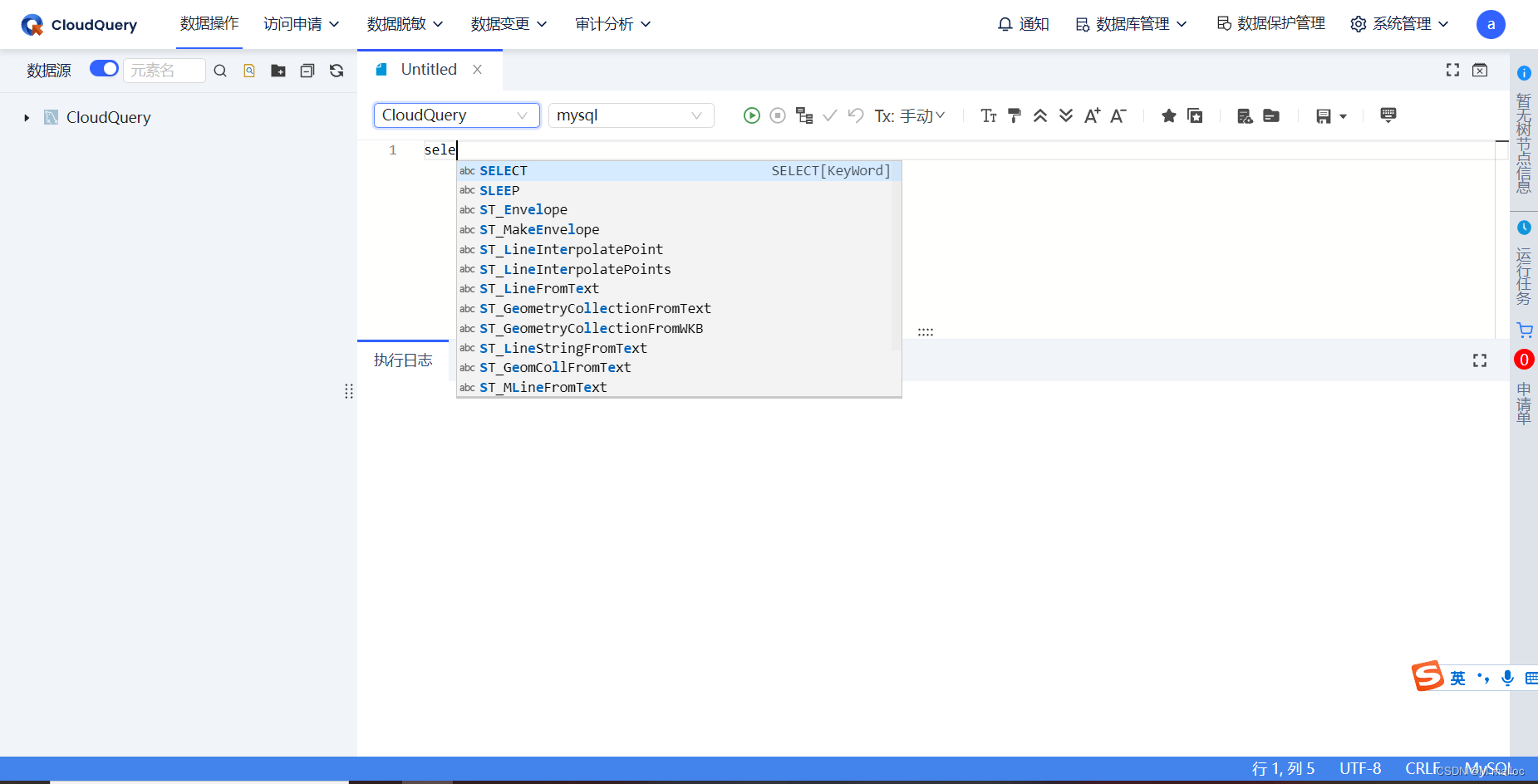Click the save disk icon
Image resolution: width=1538 pixels, height=784 pixels.
1324,116
